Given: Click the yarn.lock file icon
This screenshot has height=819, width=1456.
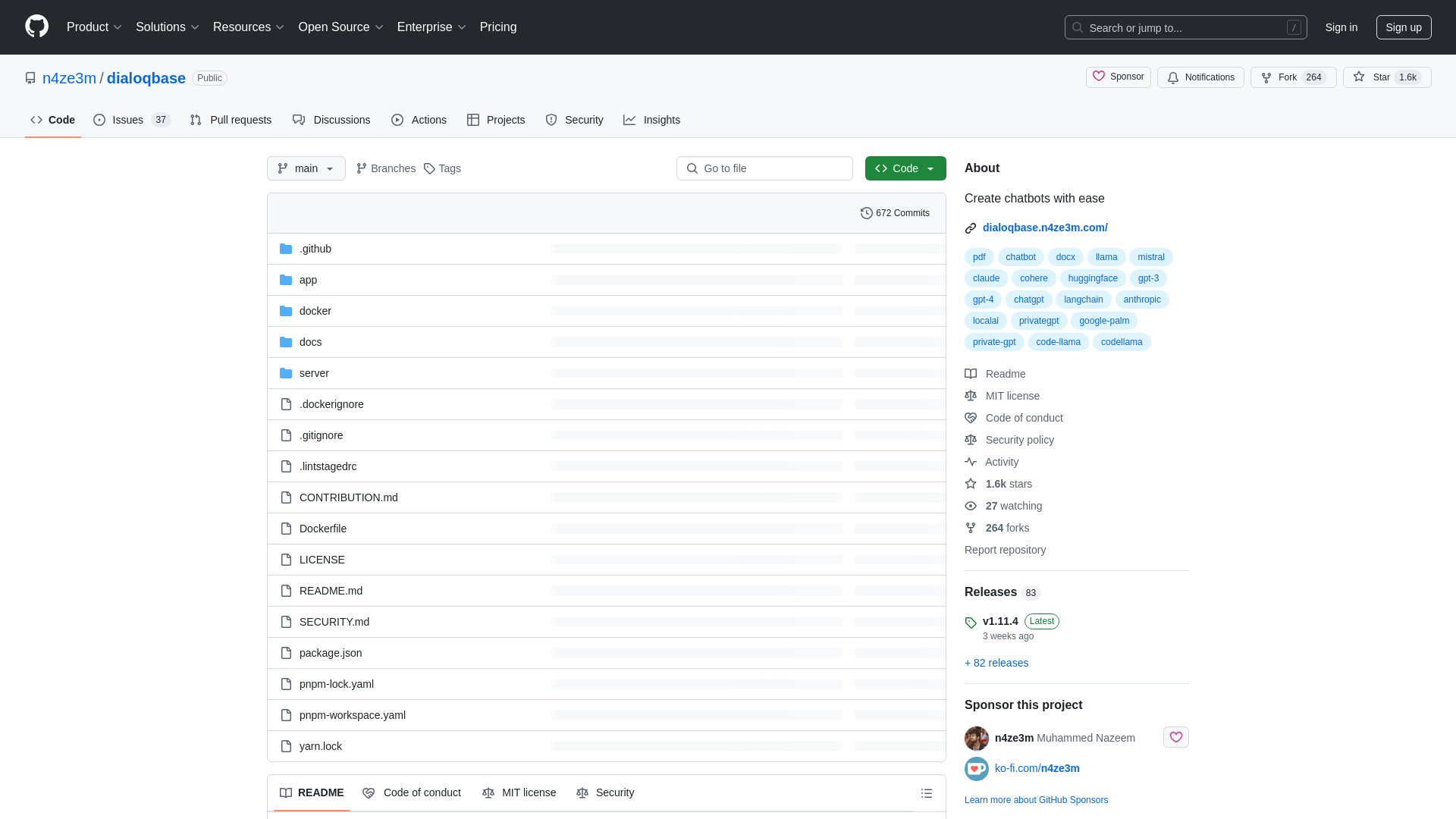Looking at the screenshot, I should pos(286,746).
